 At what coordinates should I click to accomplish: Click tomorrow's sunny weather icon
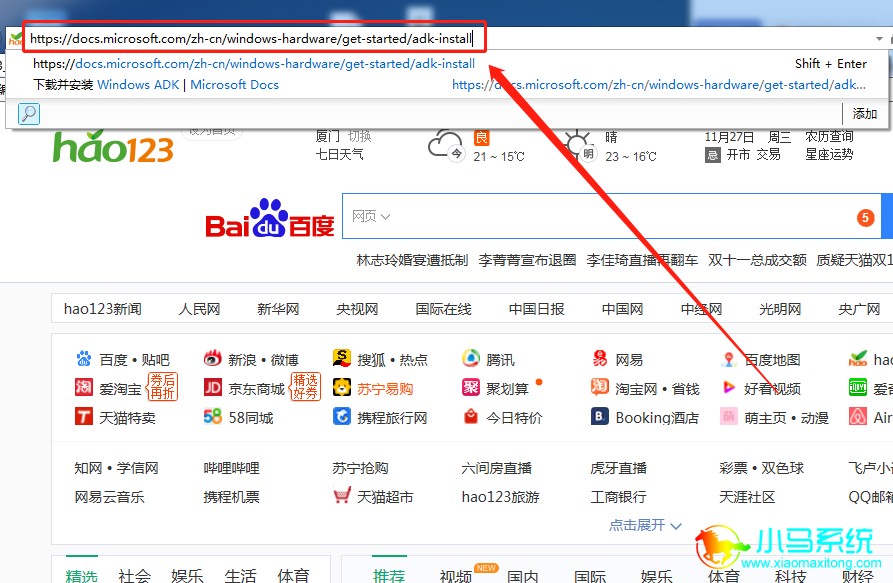(x=579, y=146)
